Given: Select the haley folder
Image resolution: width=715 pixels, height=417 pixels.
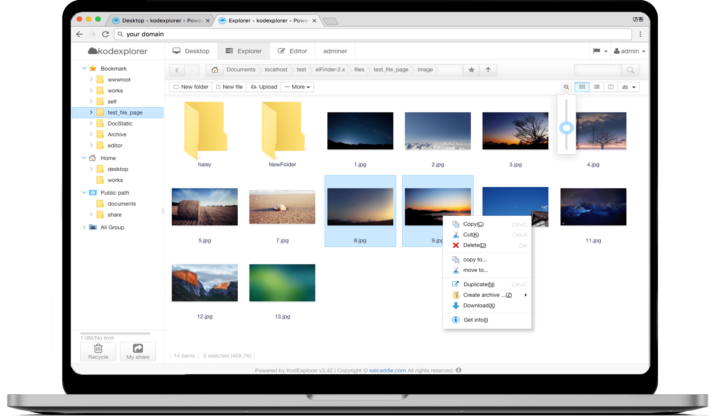Looking at the screenshot, I should [205, 135].
